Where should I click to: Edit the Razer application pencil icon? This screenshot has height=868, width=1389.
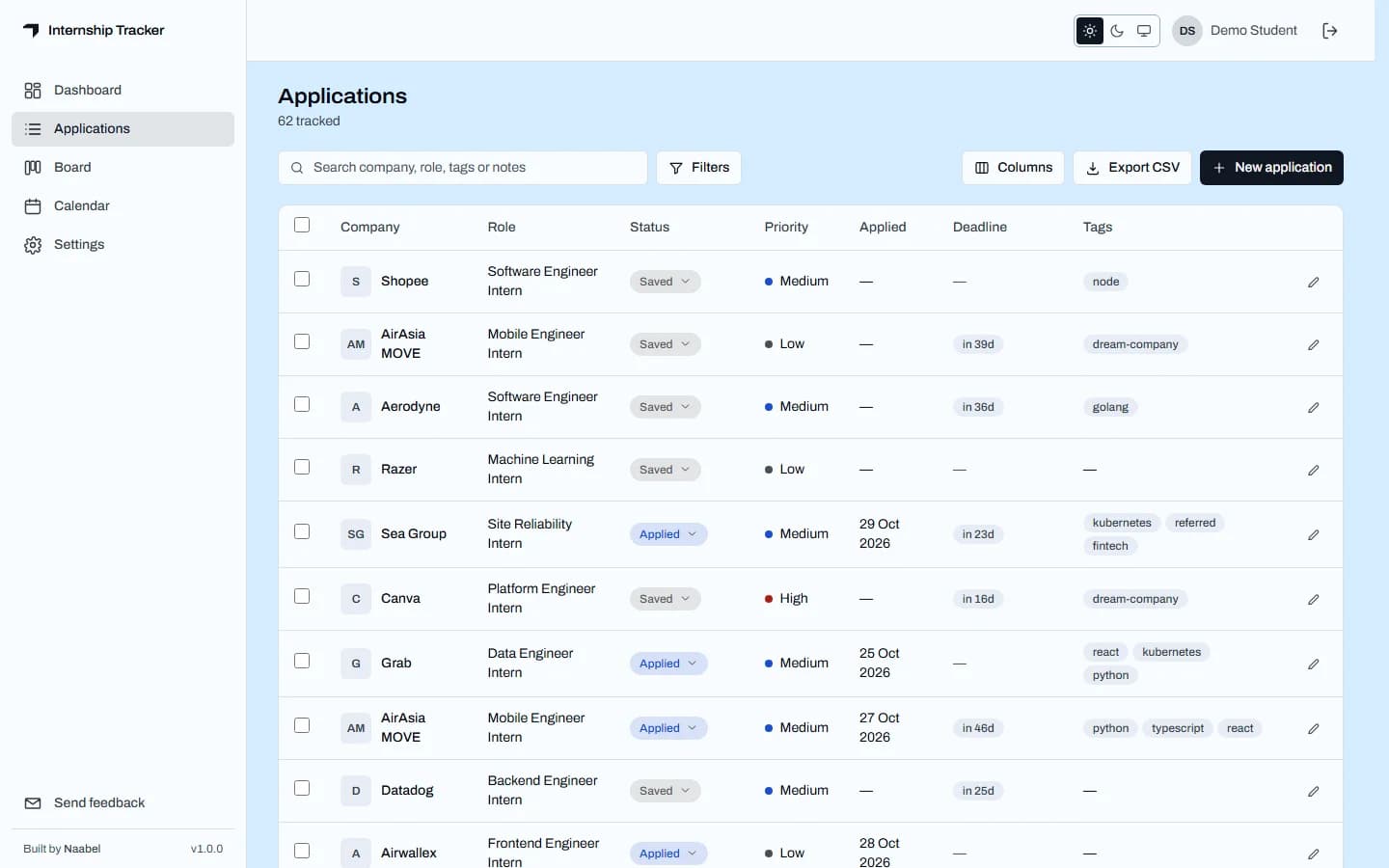click(1314, 471)
